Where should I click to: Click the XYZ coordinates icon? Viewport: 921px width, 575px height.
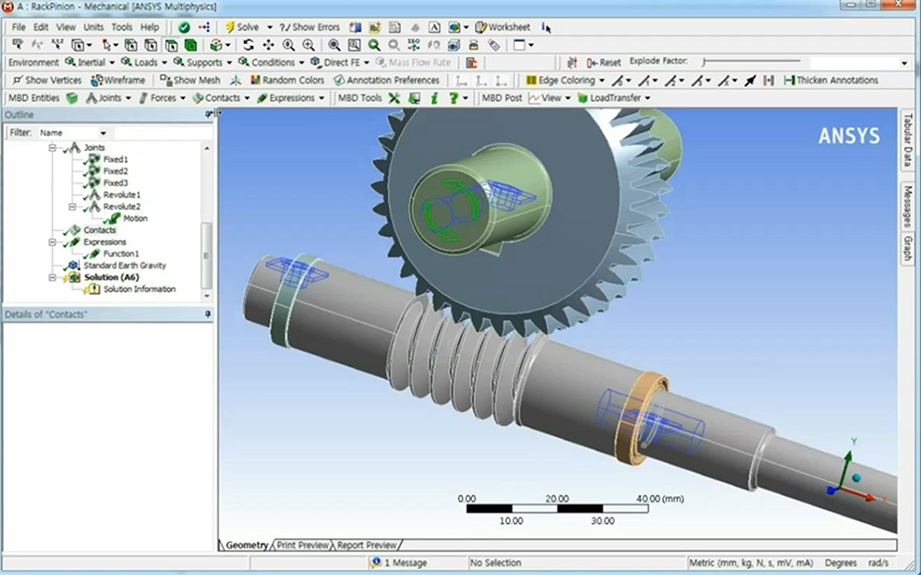coord(57,45)
